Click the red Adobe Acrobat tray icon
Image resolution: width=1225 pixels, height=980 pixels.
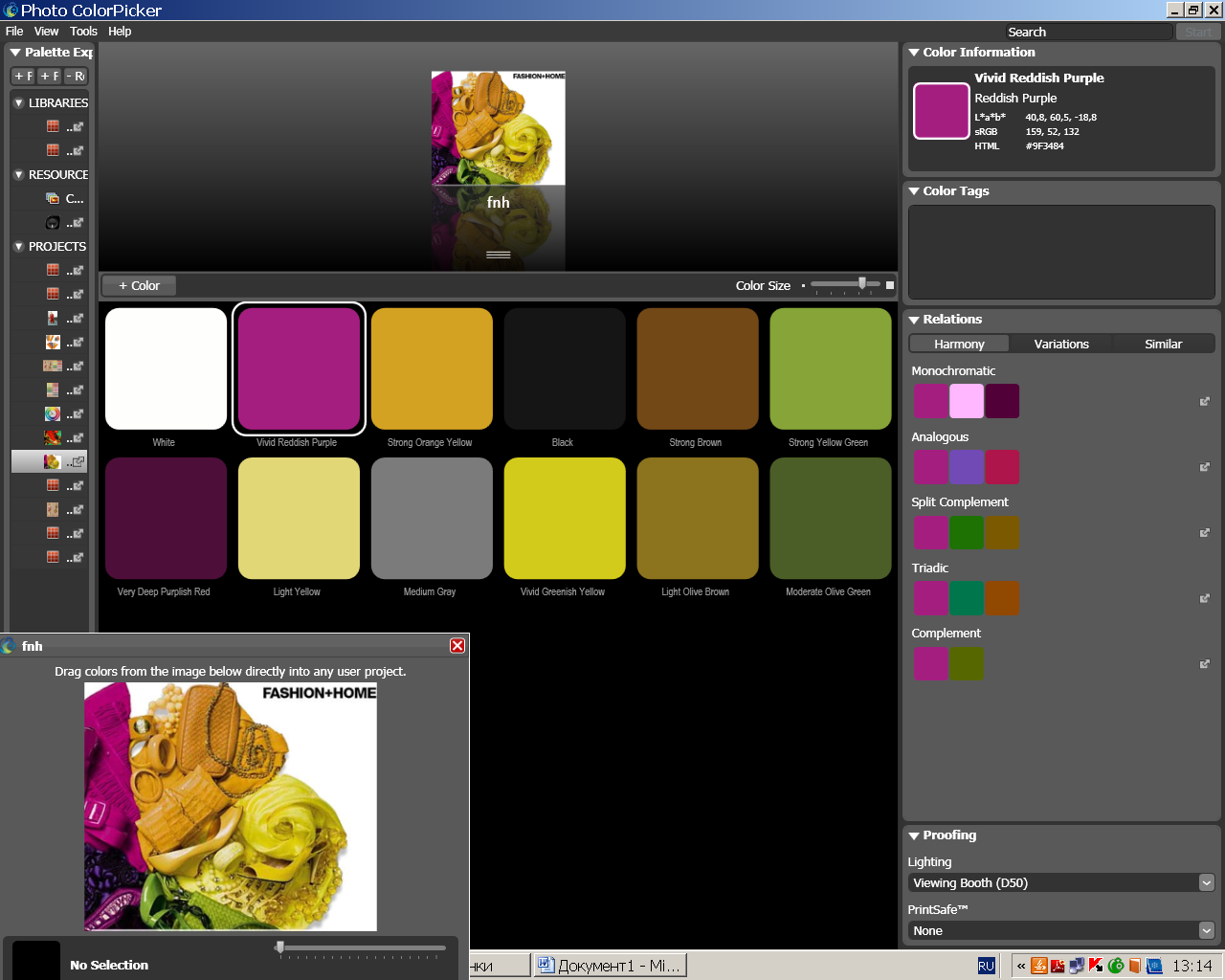pyautogui.click(x=1058, y=966)
